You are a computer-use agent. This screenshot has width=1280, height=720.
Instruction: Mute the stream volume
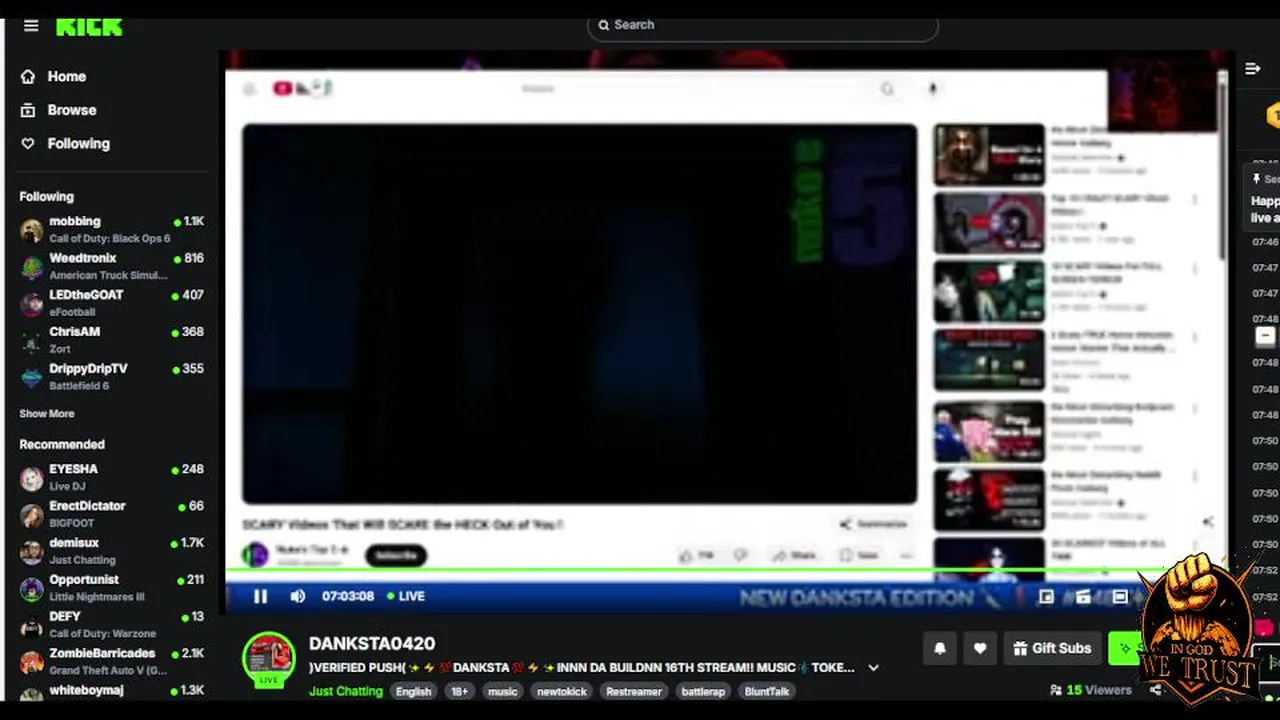297,597
